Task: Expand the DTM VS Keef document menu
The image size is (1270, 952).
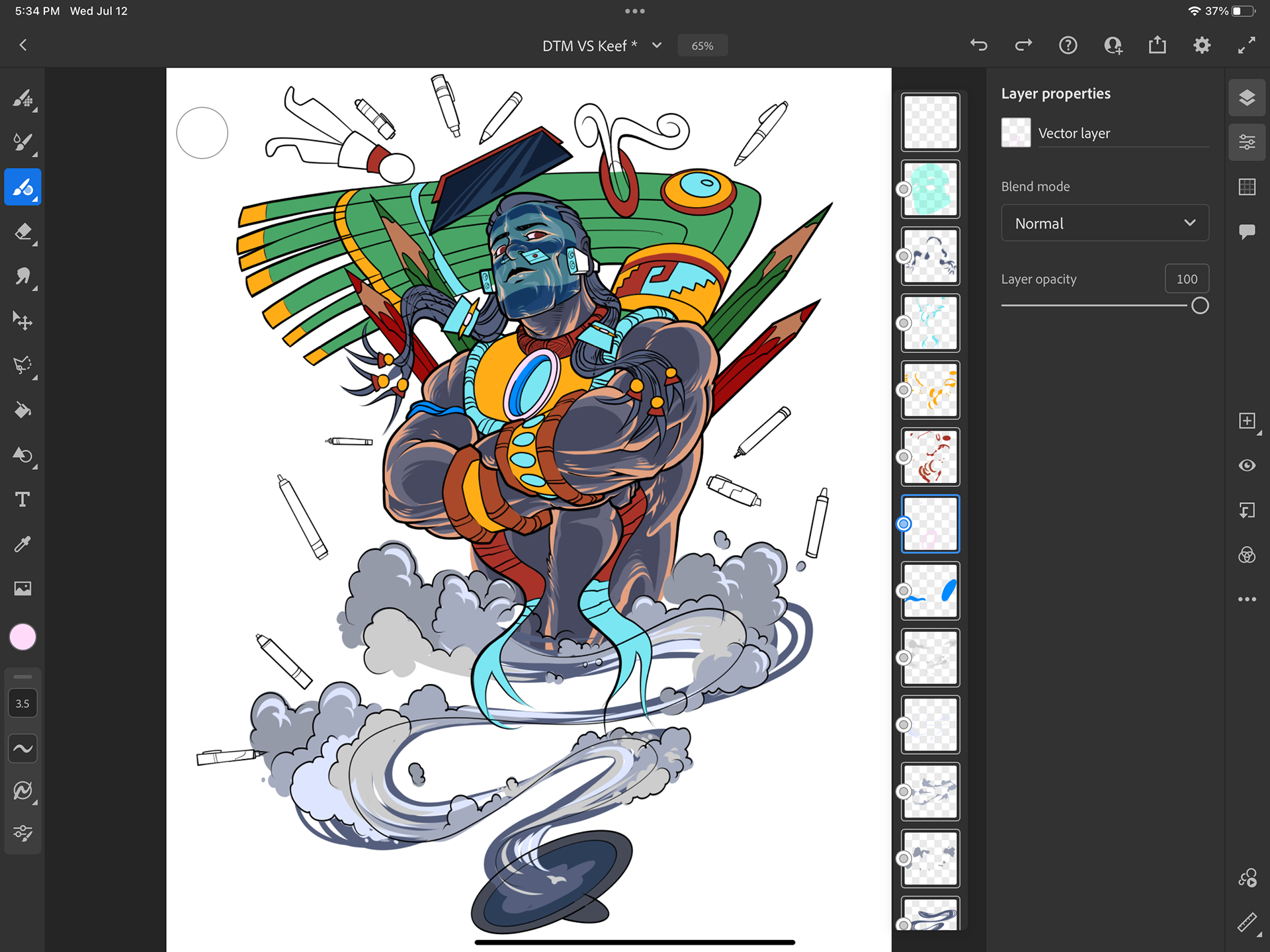Action: 657,46
